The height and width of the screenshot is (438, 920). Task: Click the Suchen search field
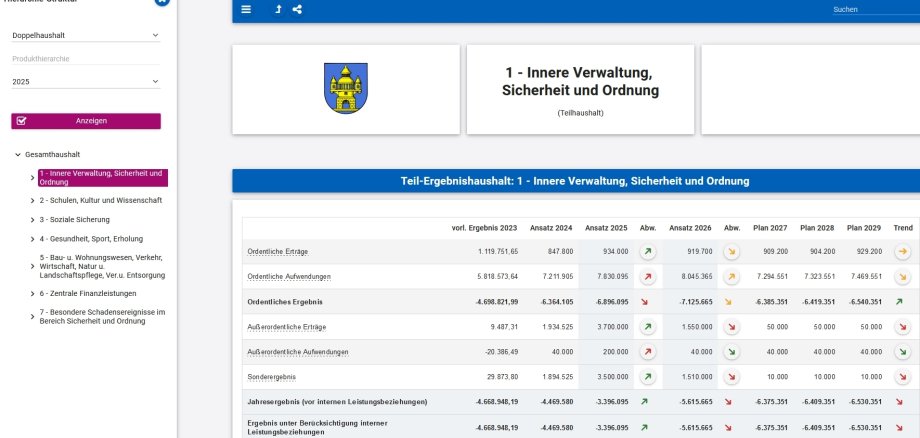870,9
